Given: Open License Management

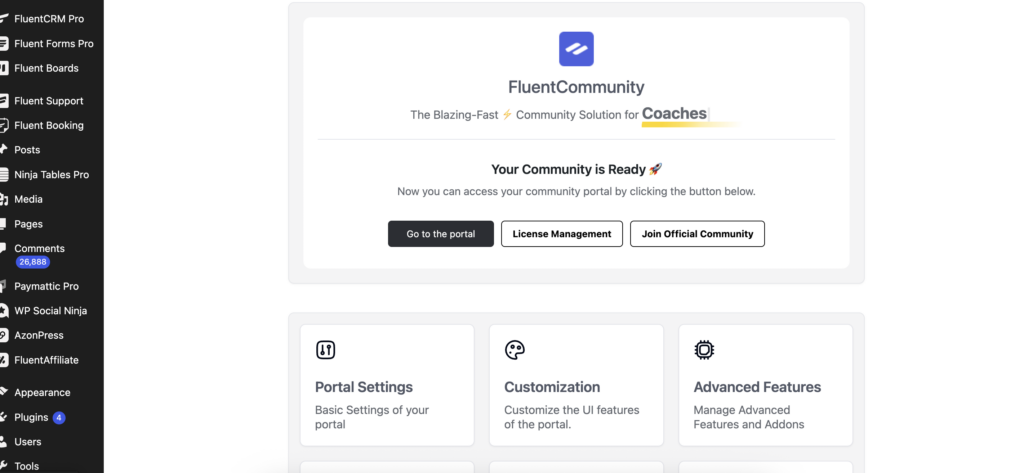Looking at the screenshot, I should pyautogui.click(x=562, y=234).
